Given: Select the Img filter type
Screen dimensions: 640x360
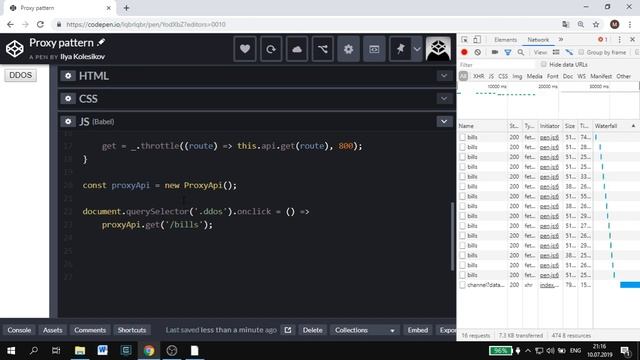Looking at the screenshot, I should [x=517, y=76].
